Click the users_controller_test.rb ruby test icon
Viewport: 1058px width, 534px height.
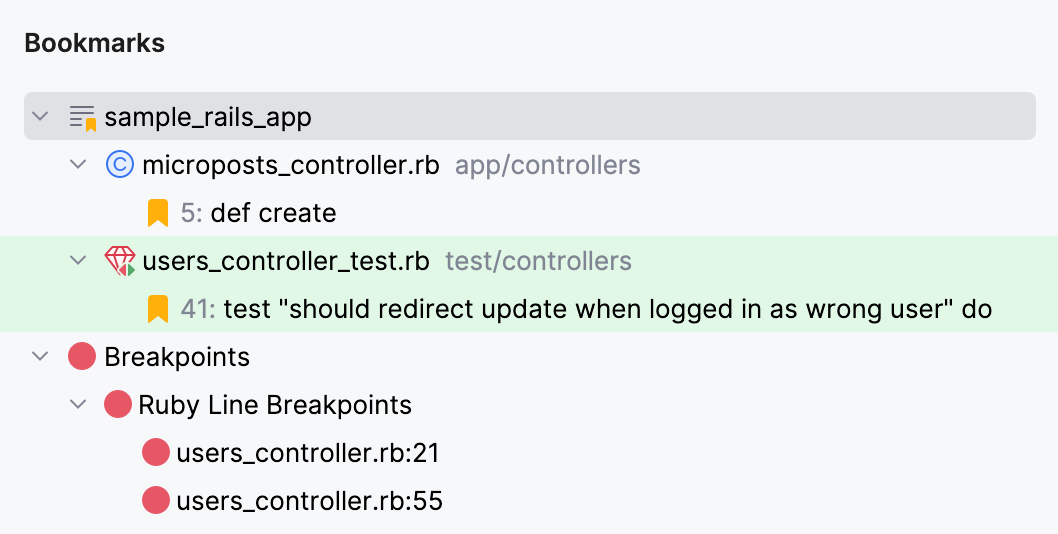[x=119, y=262]
